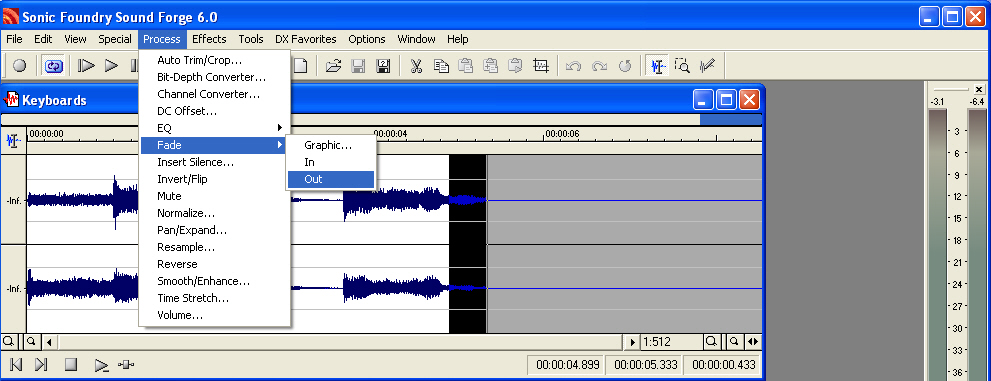Click the selection start time 00:00:04.899

(566, 365)
